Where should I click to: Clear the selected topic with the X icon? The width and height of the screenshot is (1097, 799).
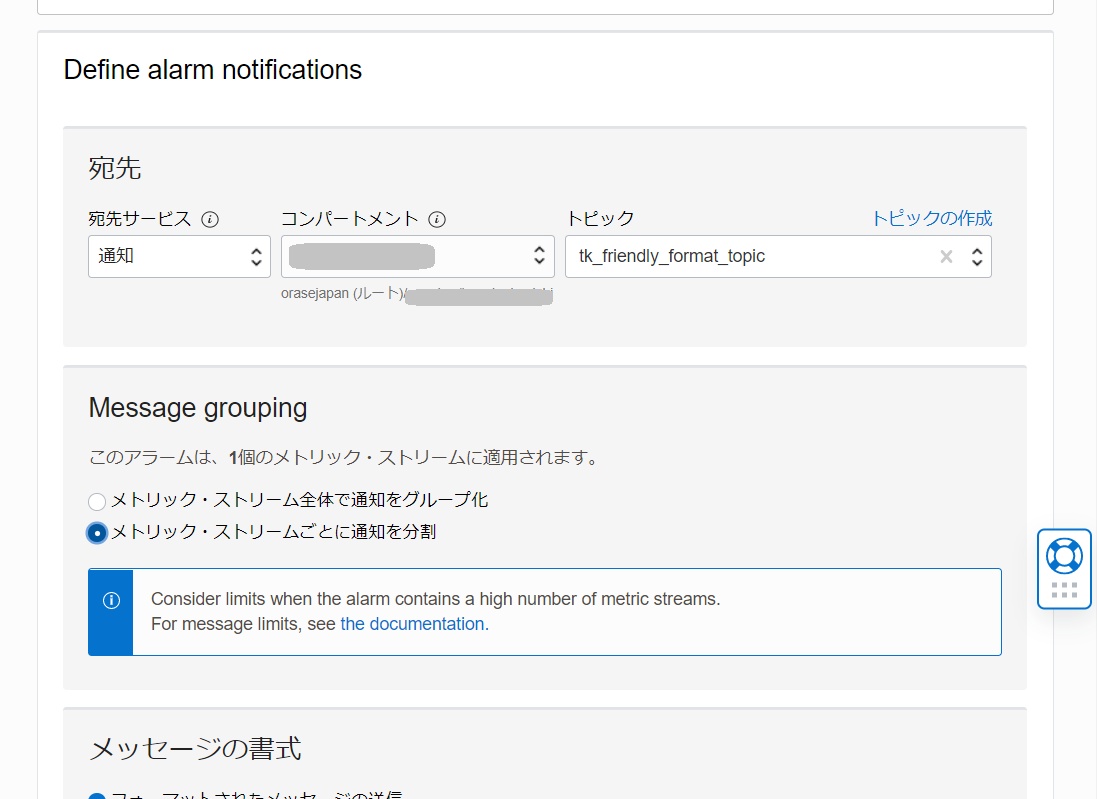(x=946, y=257)
